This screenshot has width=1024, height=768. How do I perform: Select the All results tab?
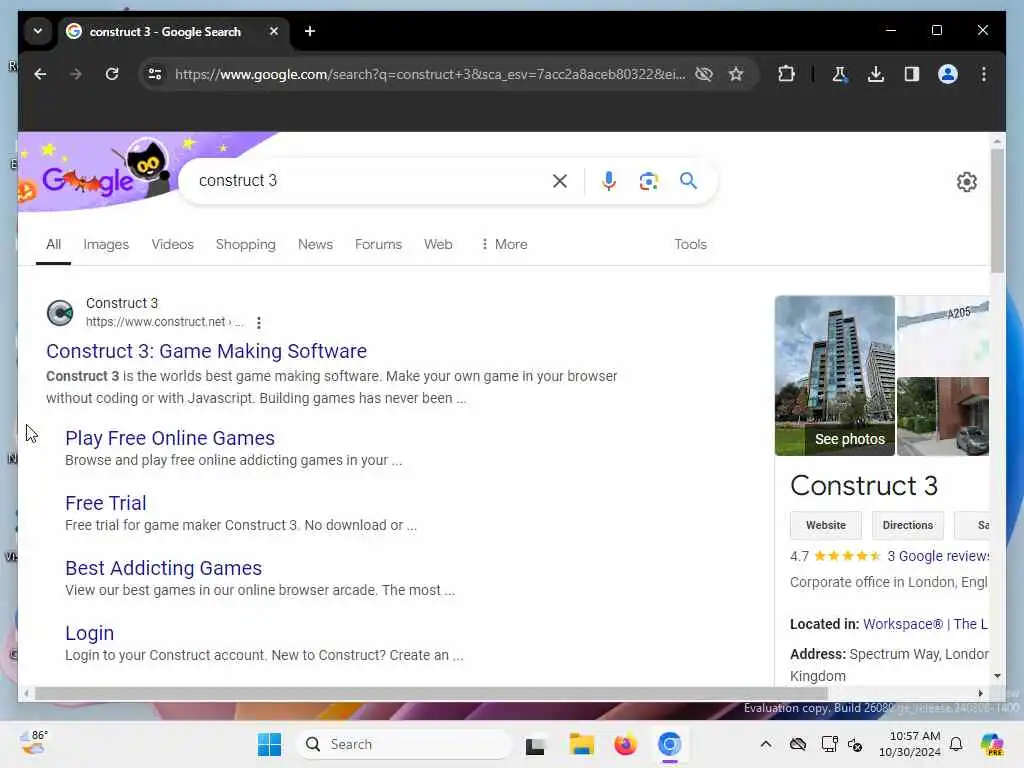coord(54,244)
